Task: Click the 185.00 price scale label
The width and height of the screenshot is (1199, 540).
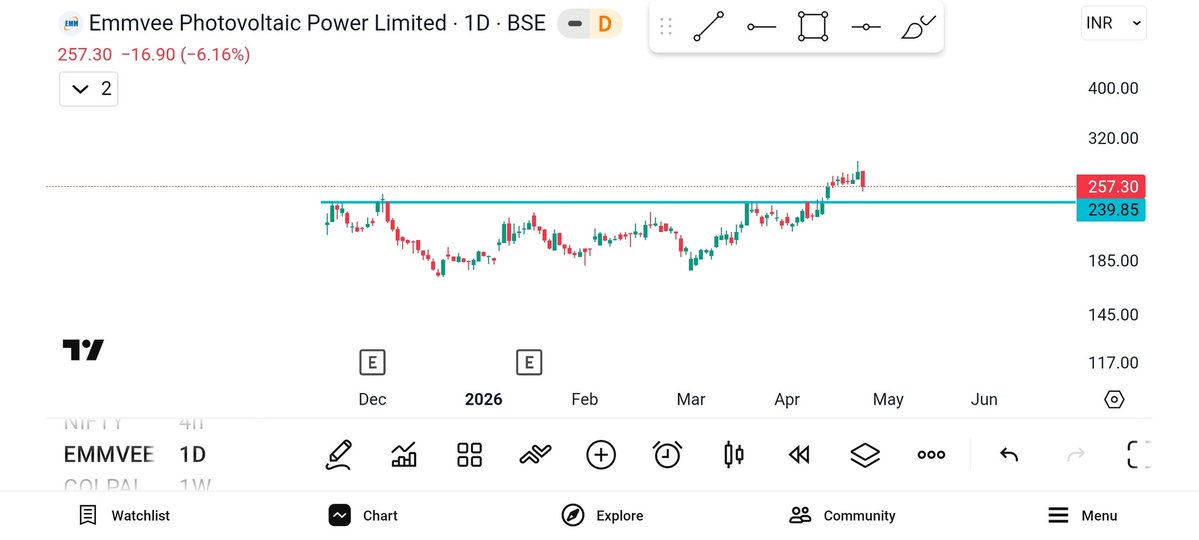Action: pyautogui.click(x=1113, y=261)
